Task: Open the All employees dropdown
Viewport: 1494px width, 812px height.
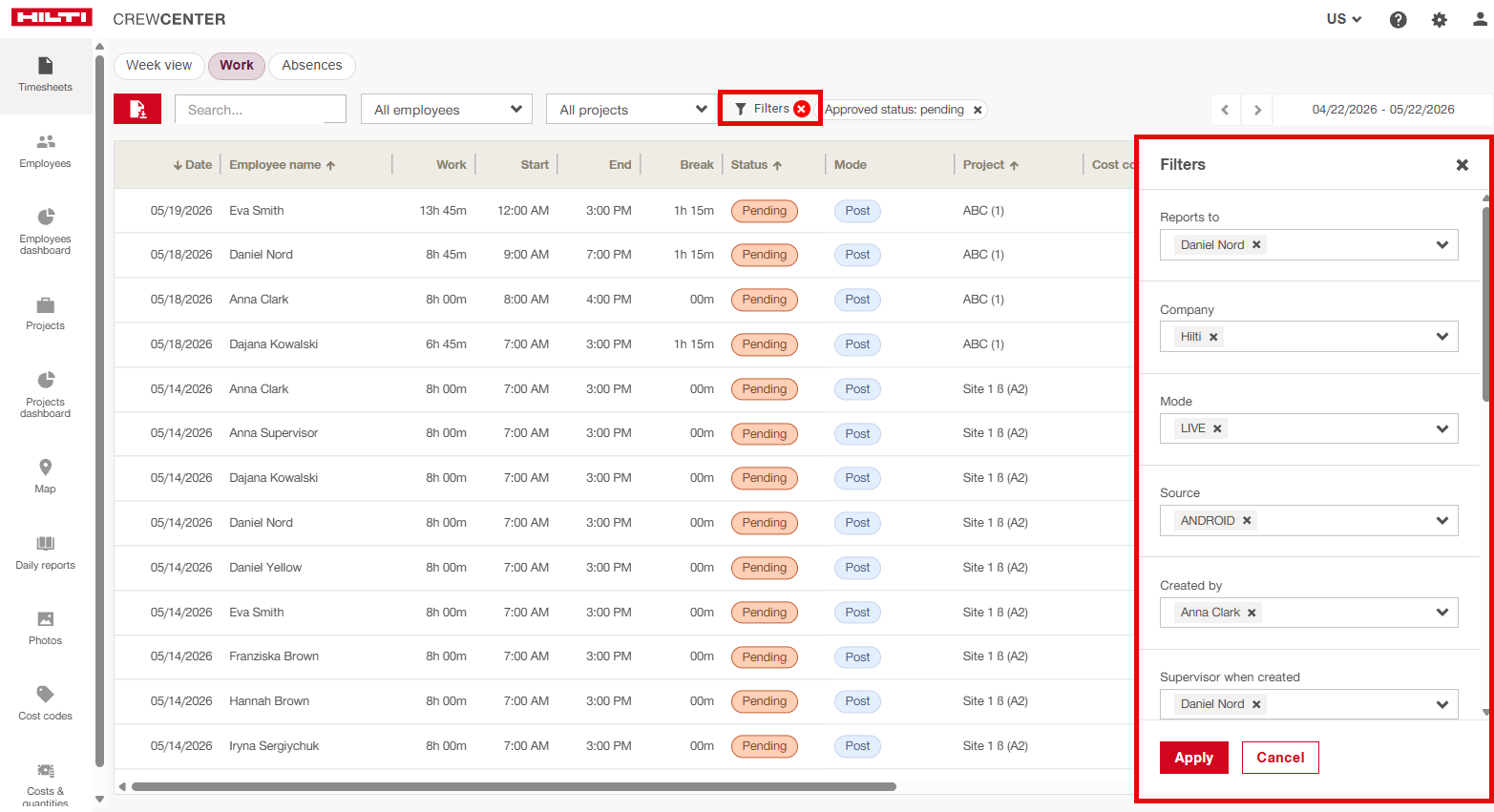Action: click(x=447, y=110)
